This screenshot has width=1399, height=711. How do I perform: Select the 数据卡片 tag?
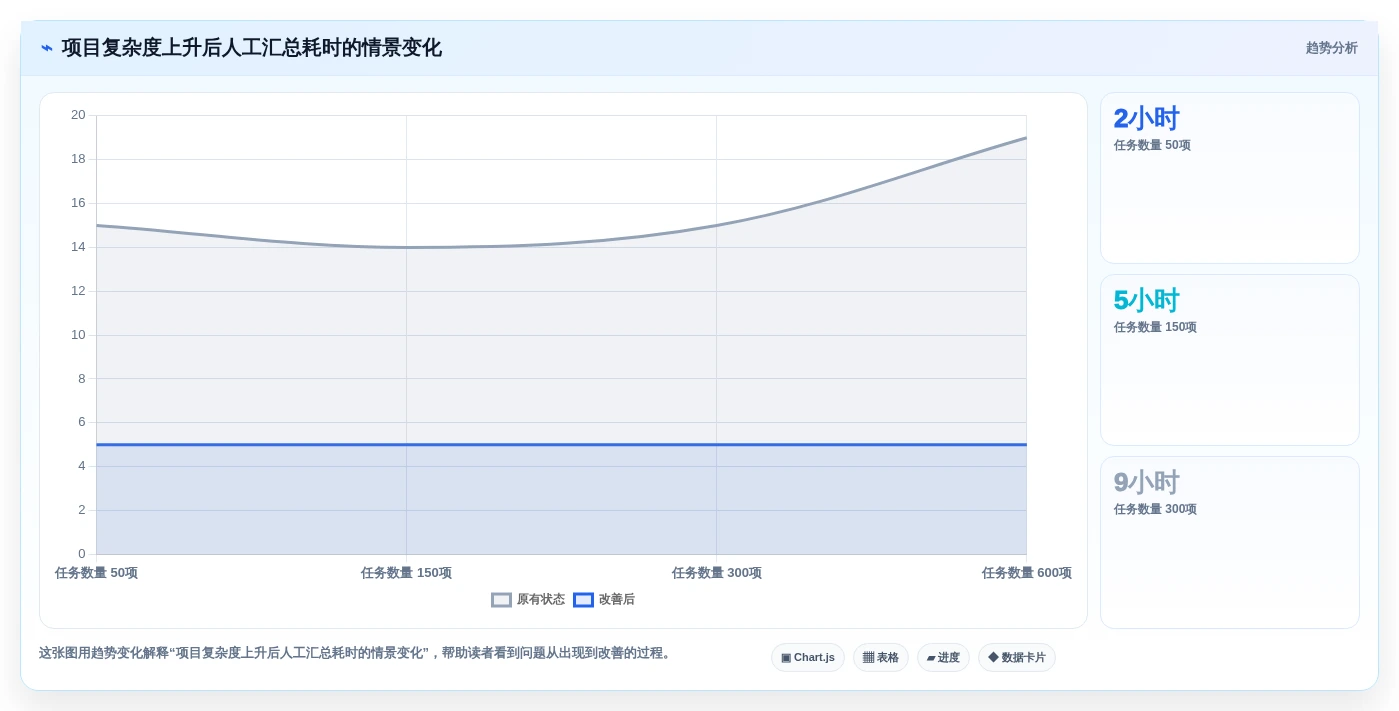[1017, 658]
